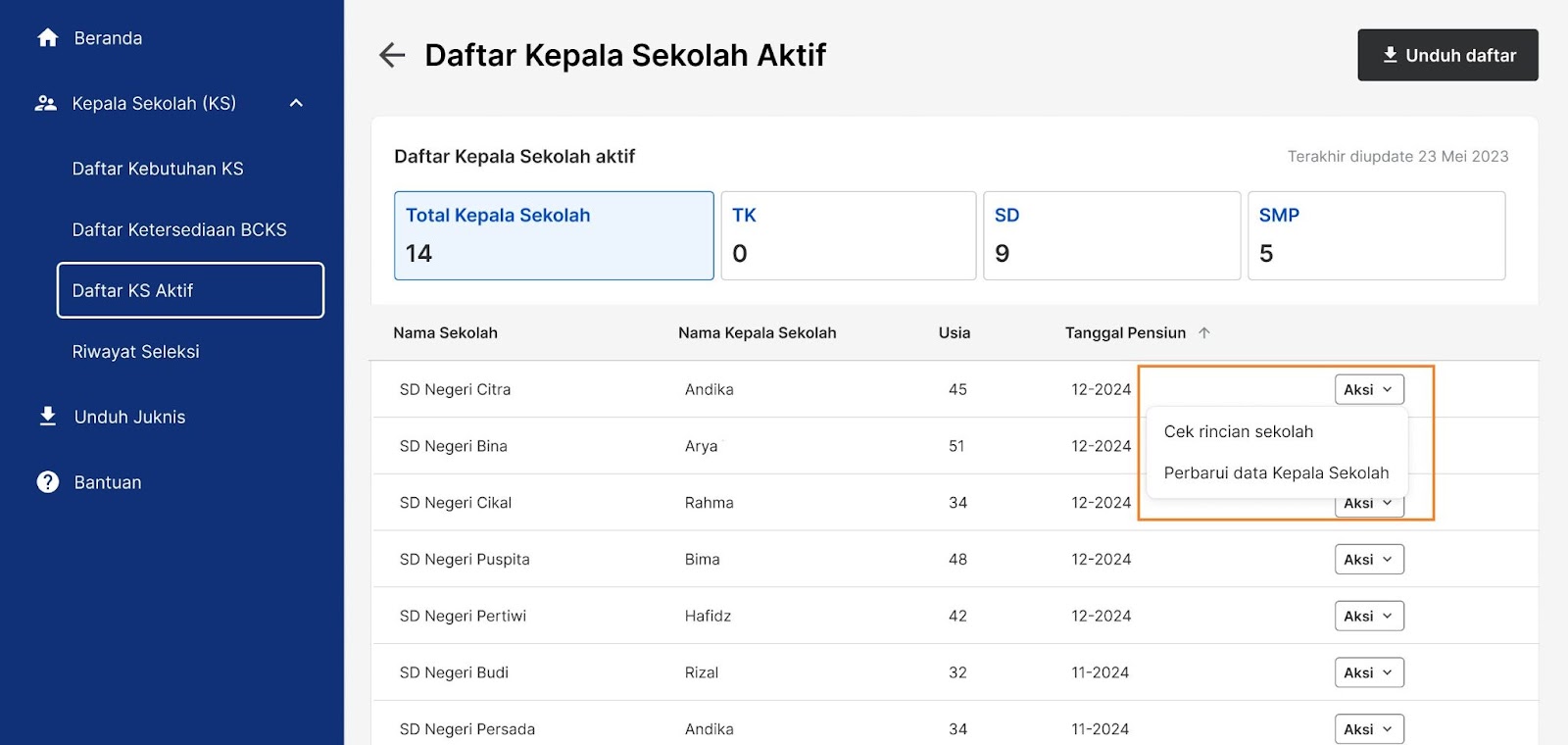Viewport: 1568px width, 745px height.
Task: Open Bantuan help link
Action: 108,482
